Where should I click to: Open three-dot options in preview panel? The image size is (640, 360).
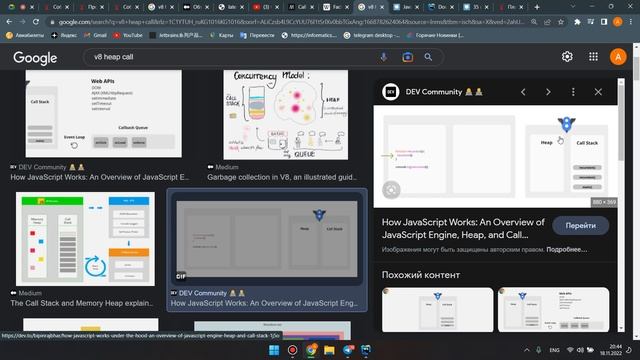[x=573, y=92]
